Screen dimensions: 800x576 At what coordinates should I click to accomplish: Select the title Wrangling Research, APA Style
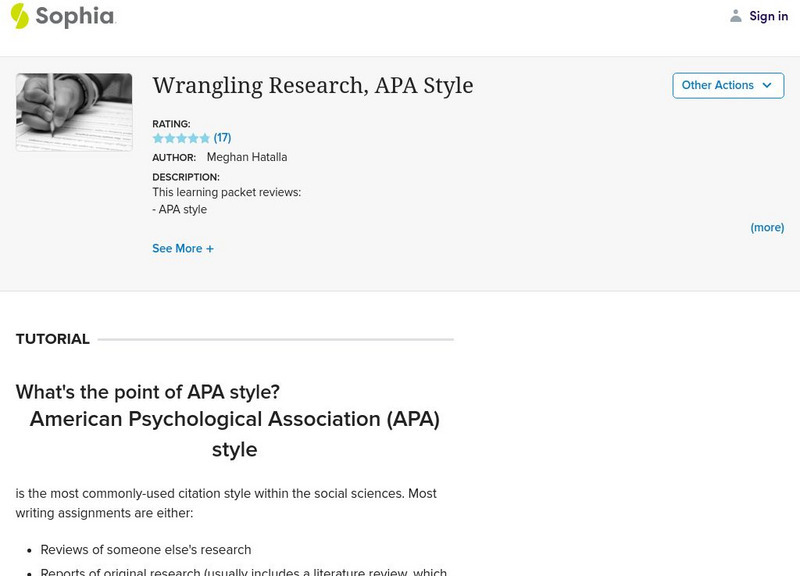click(311, 87)
